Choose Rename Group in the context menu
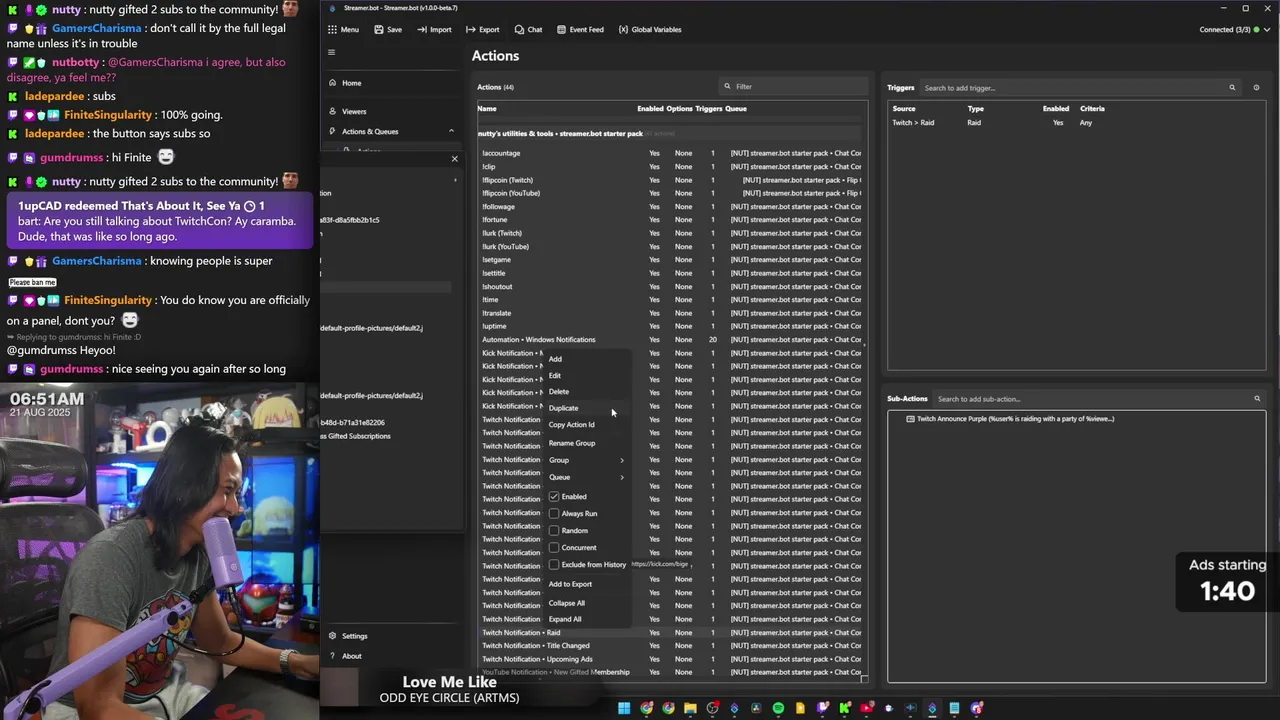 571,443
